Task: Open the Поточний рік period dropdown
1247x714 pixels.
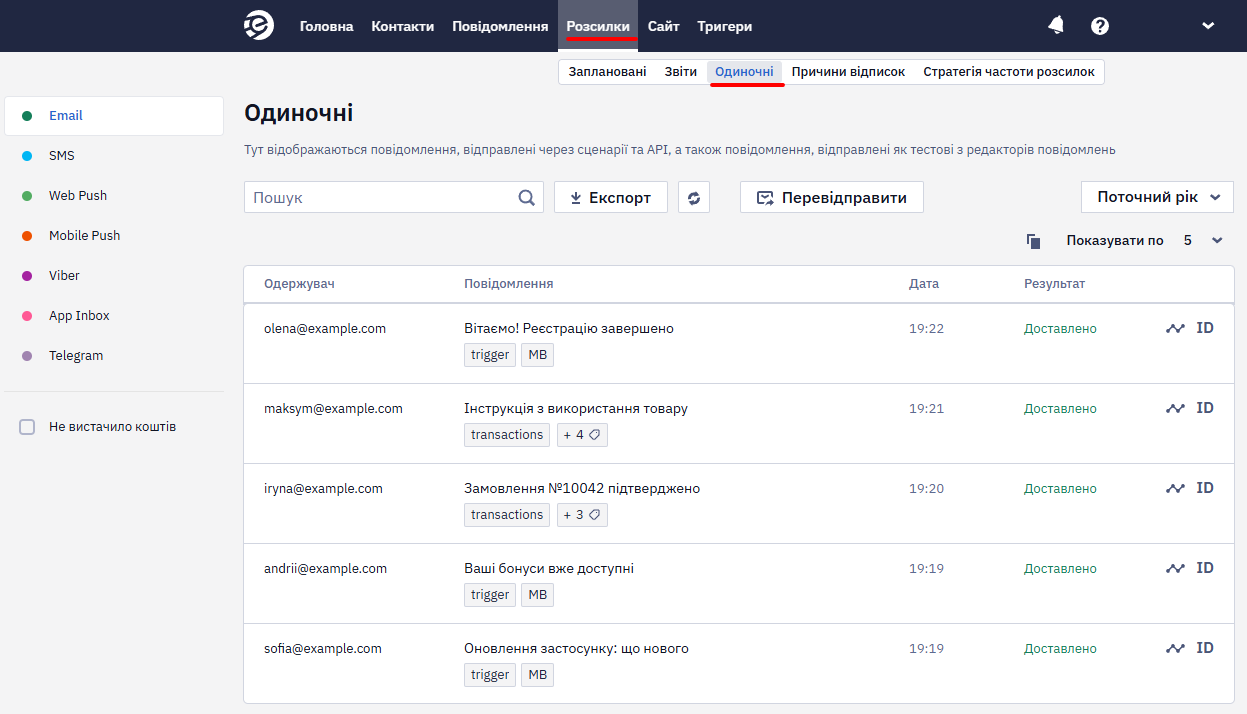Action: click(x=1157, y=197)
